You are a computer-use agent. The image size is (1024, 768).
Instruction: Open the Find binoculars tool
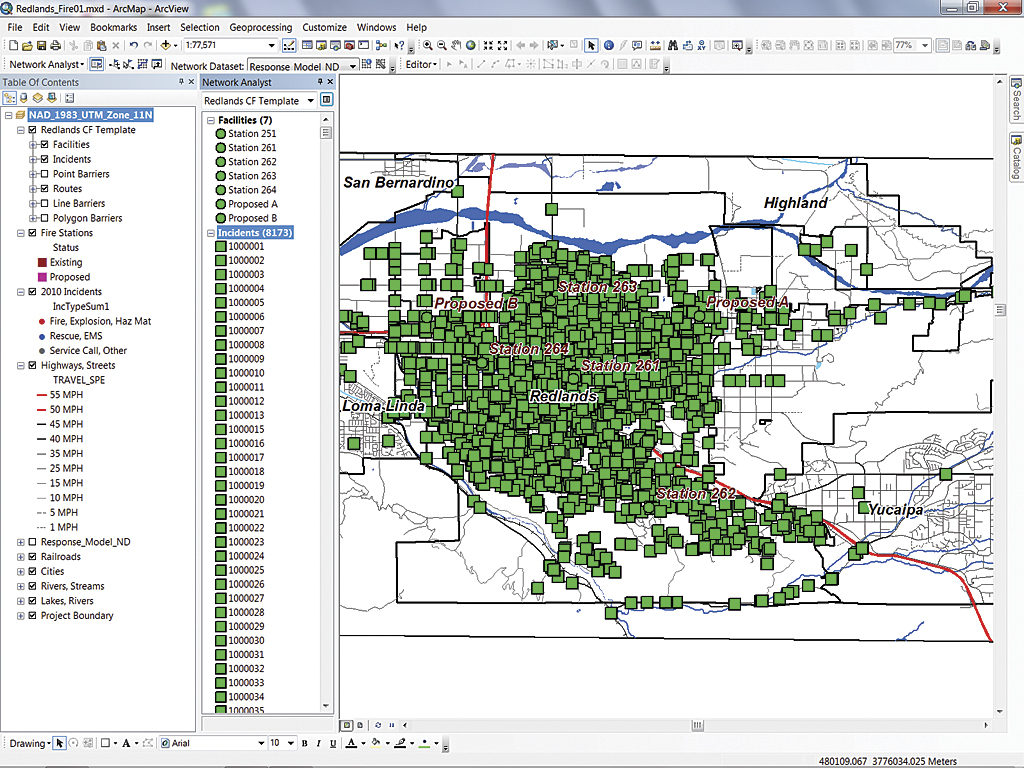(x=673, y=46)
